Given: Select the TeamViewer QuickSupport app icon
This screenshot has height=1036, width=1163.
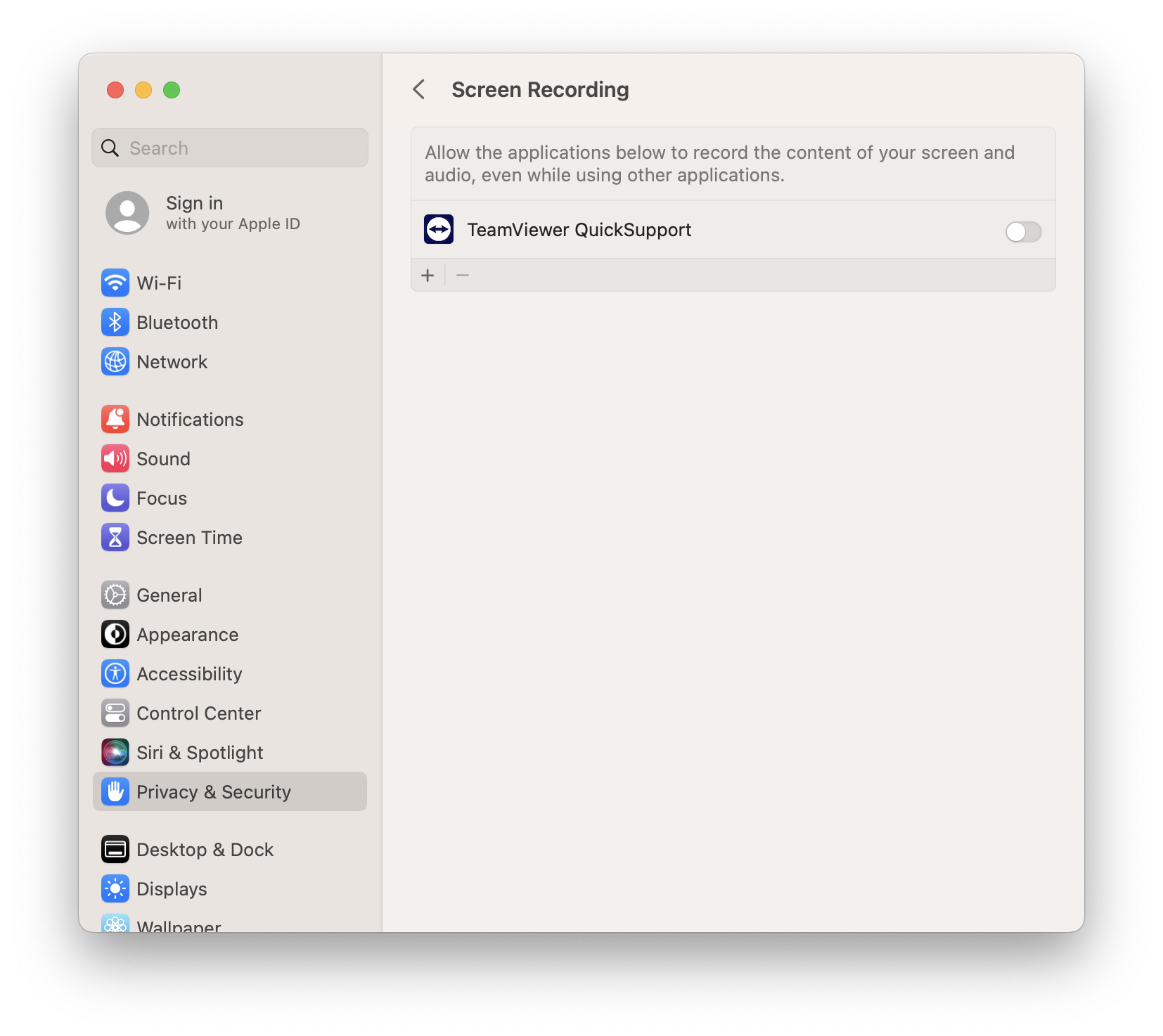Looking at the screenshot, I should 438,229.
